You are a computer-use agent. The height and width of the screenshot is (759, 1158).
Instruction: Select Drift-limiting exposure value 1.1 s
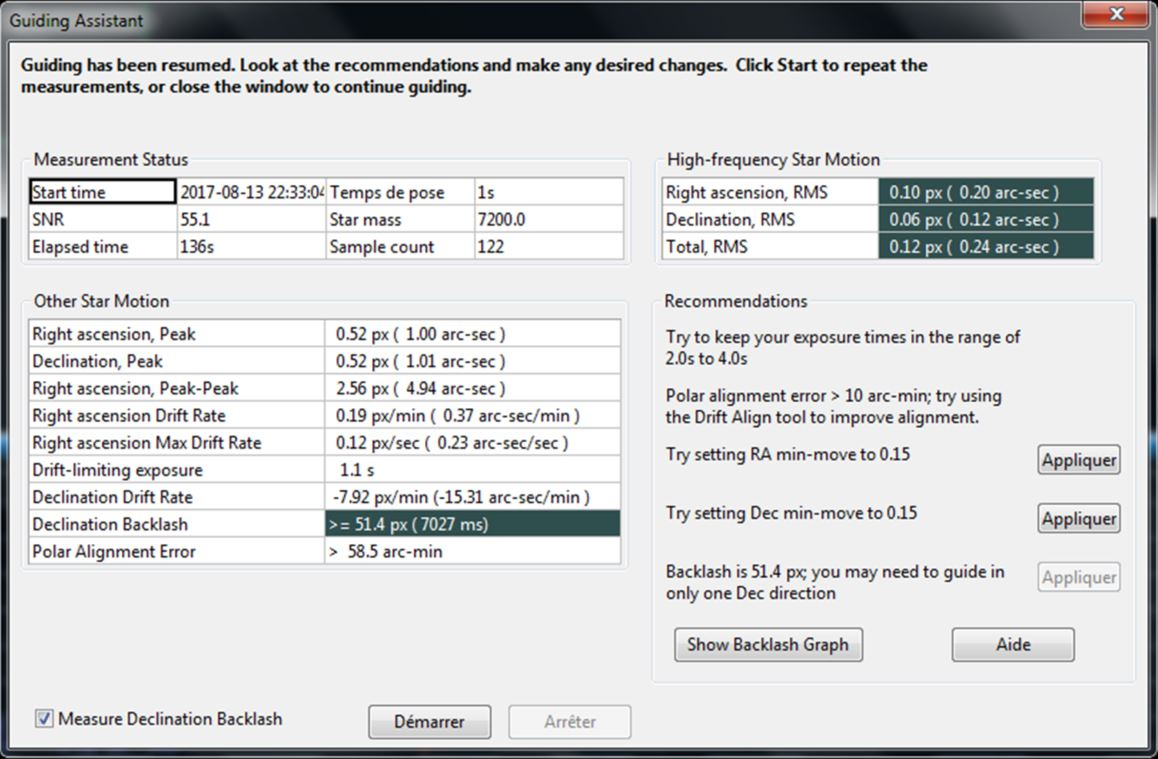coord(473,470)
